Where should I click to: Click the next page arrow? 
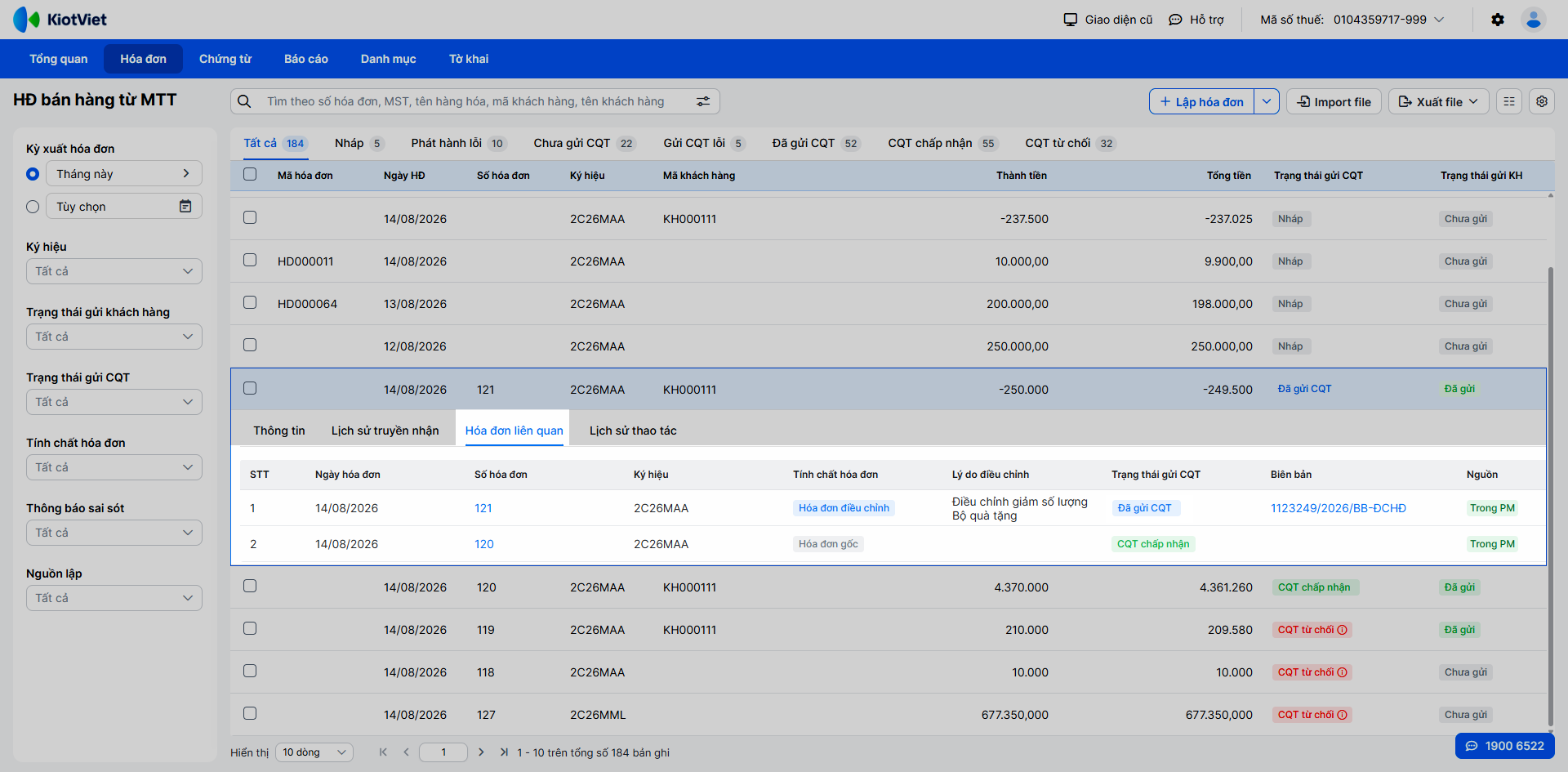pos(481,752)
